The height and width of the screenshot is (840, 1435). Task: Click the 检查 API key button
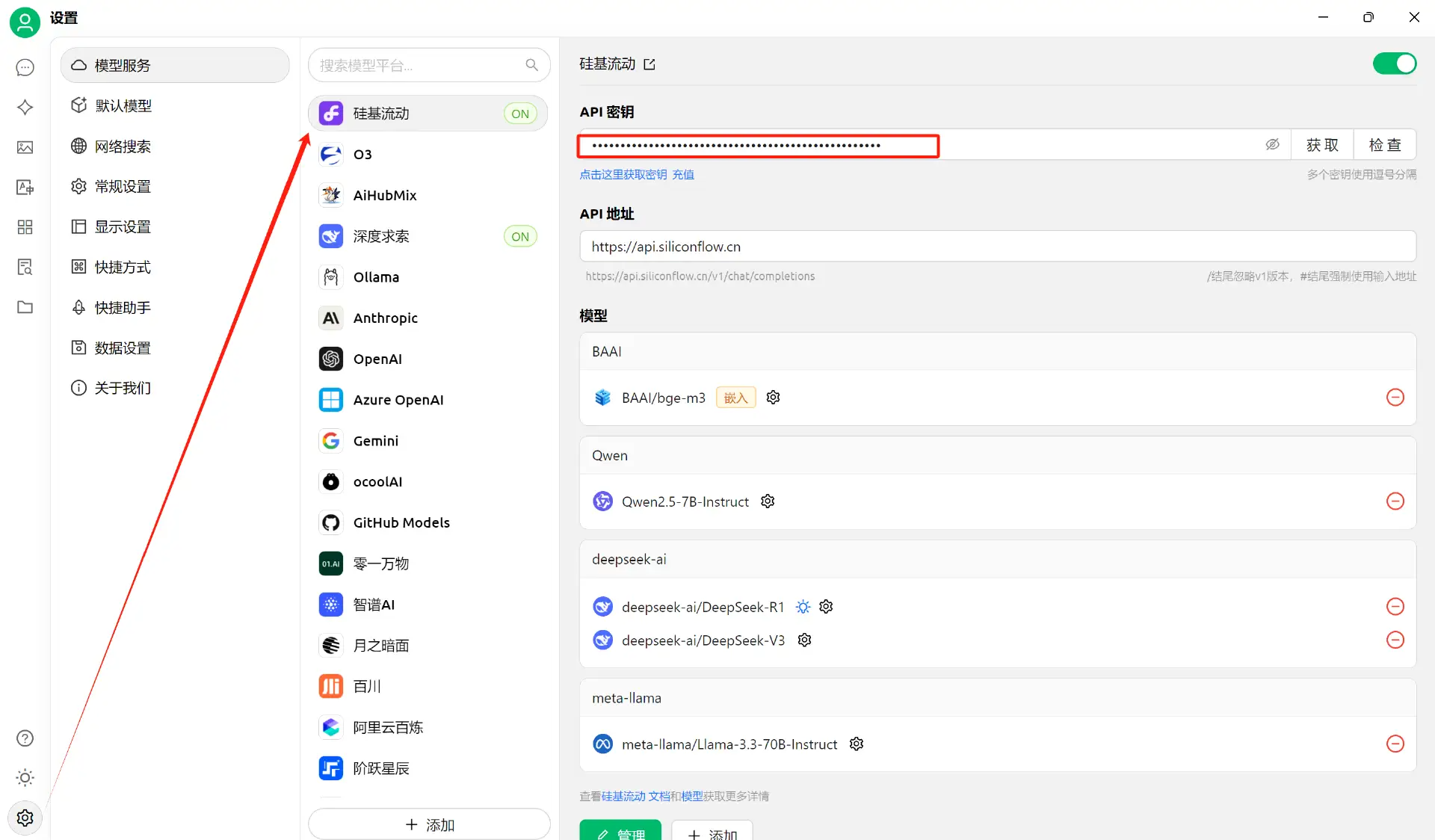point(1385,145)
